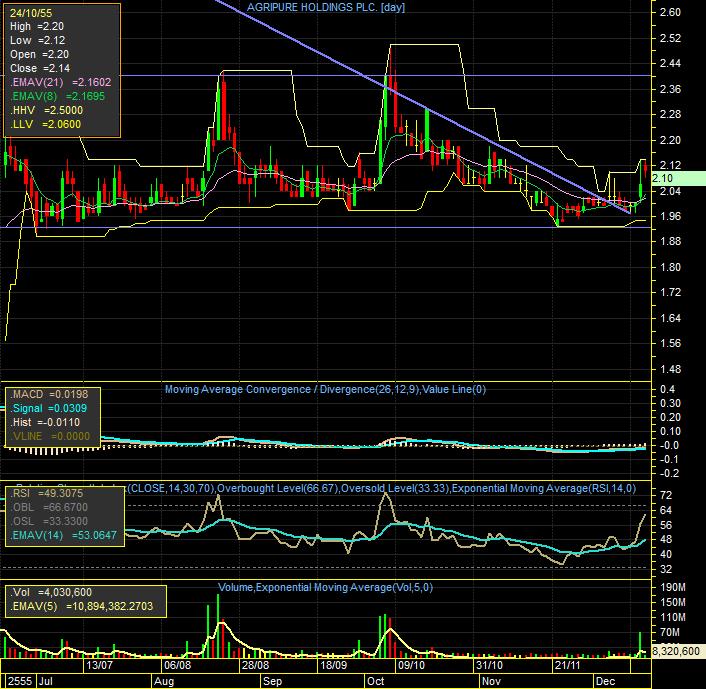Click the 72 RSI axis label
Image resolution: width=706 pixels, height=689 pixels.
666,495
